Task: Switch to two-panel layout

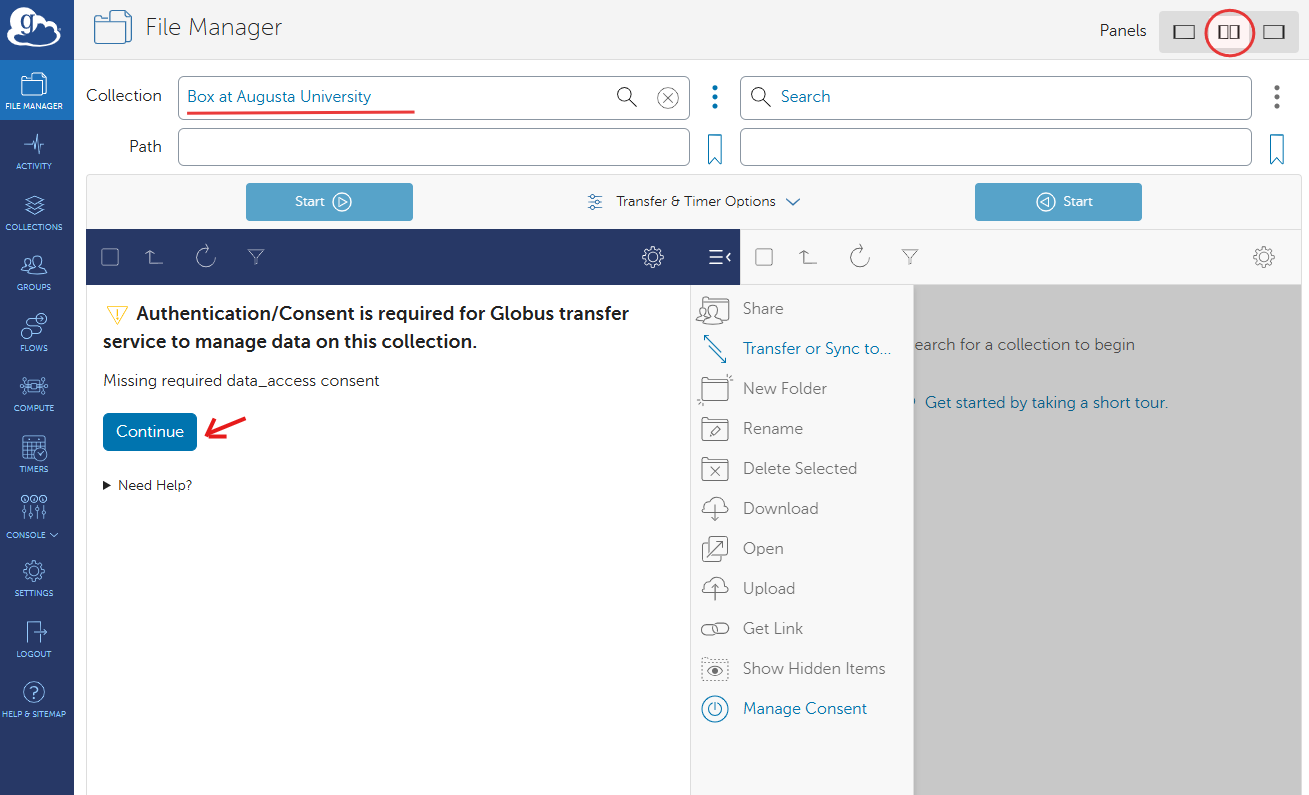Action: point(1228,32)
